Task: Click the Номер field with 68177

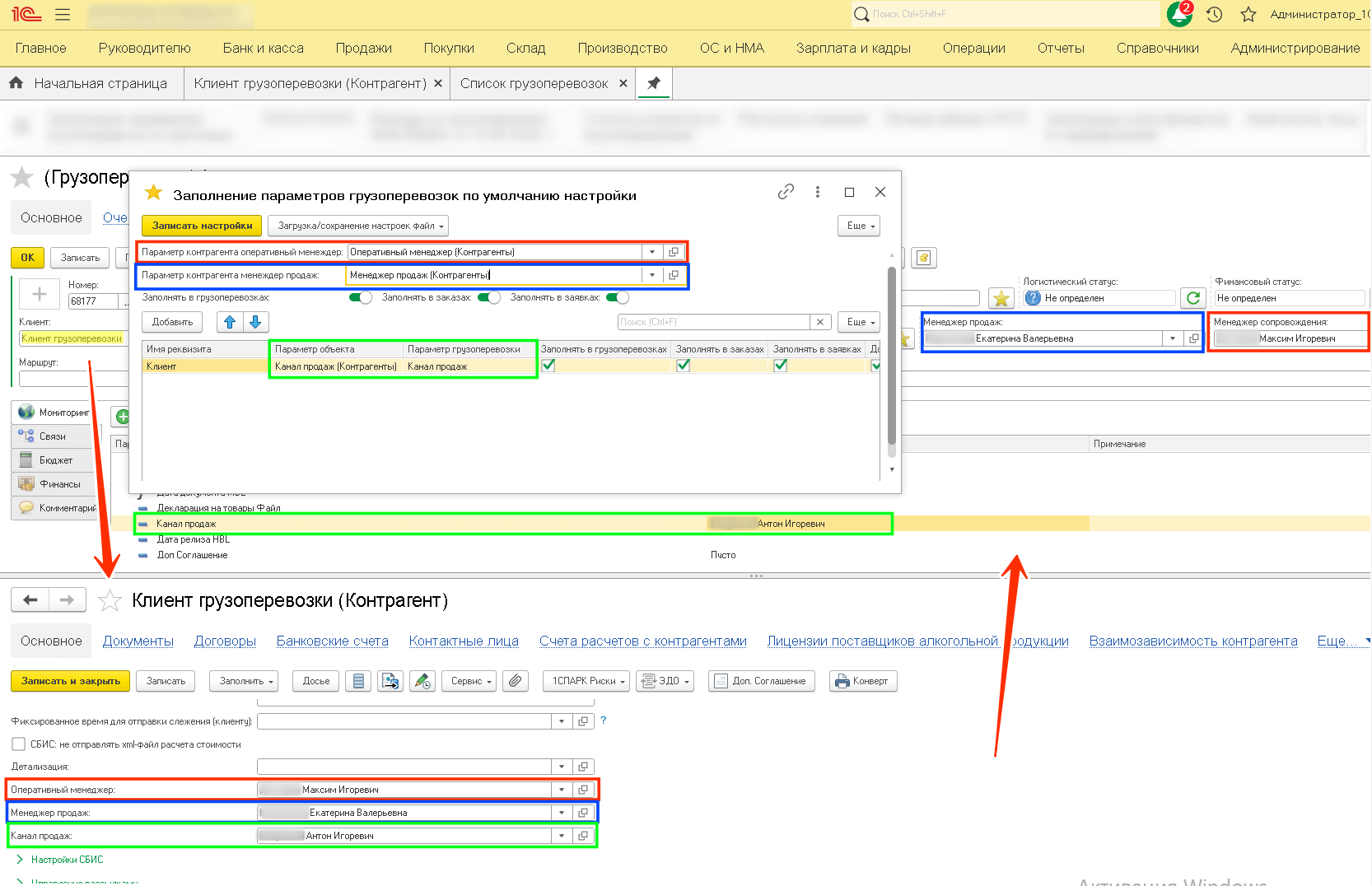Action: click(x=92, y=301)
